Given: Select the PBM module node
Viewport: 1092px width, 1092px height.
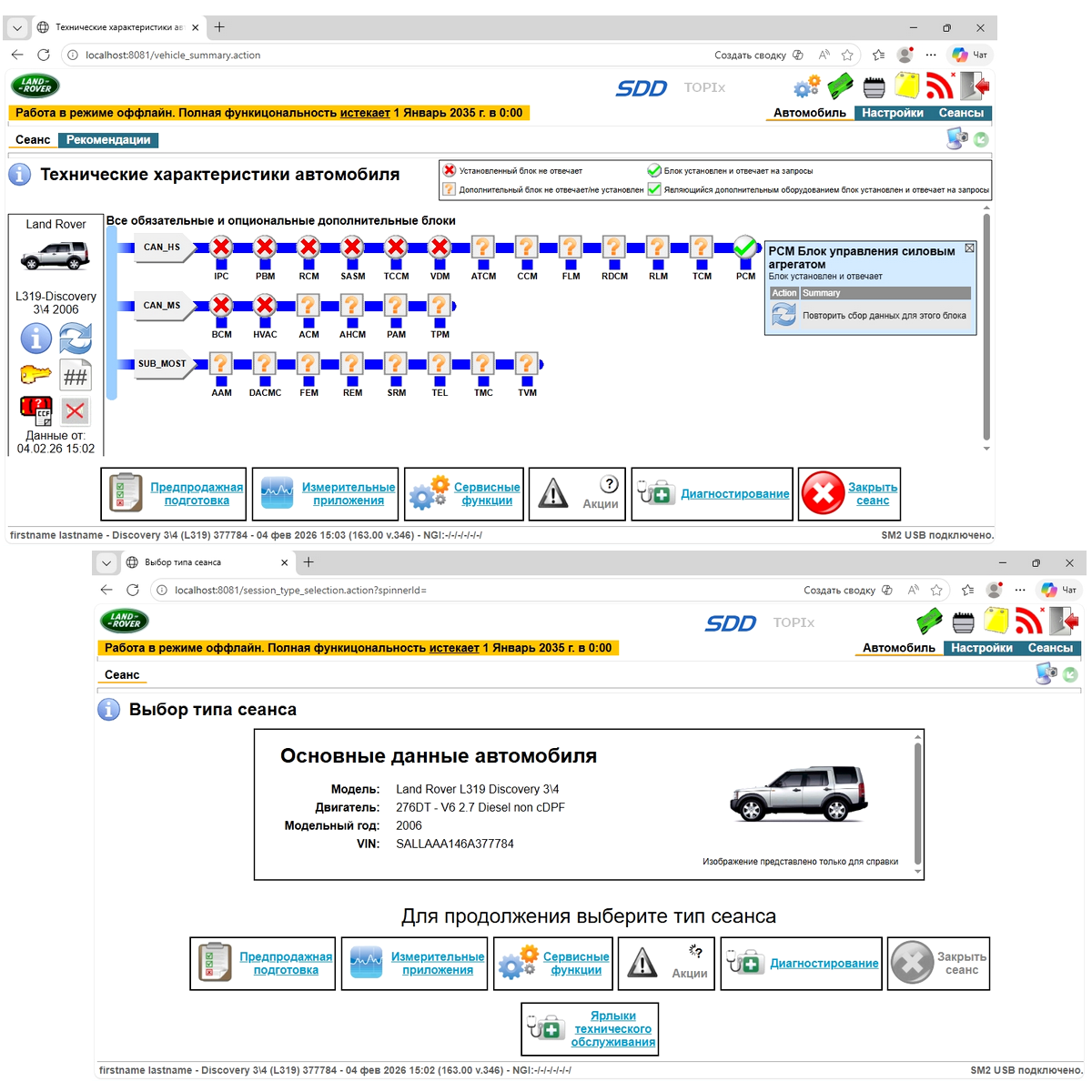Looking at the screenshot, I should point(265,247).
